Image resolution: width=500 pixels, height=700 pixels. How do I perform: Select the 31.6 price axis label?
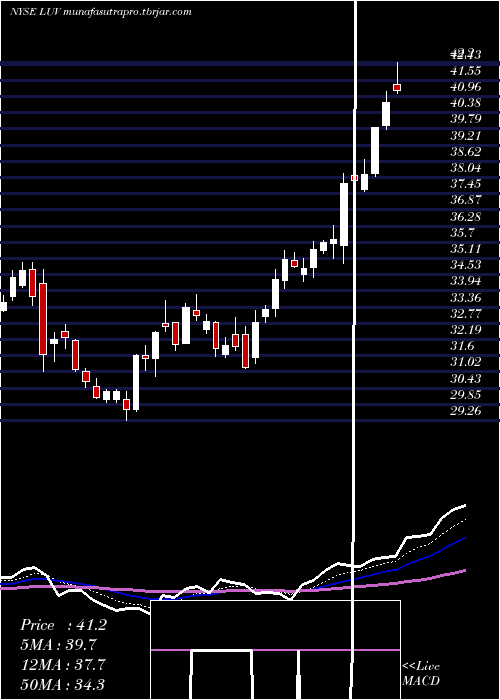[463, 346]
